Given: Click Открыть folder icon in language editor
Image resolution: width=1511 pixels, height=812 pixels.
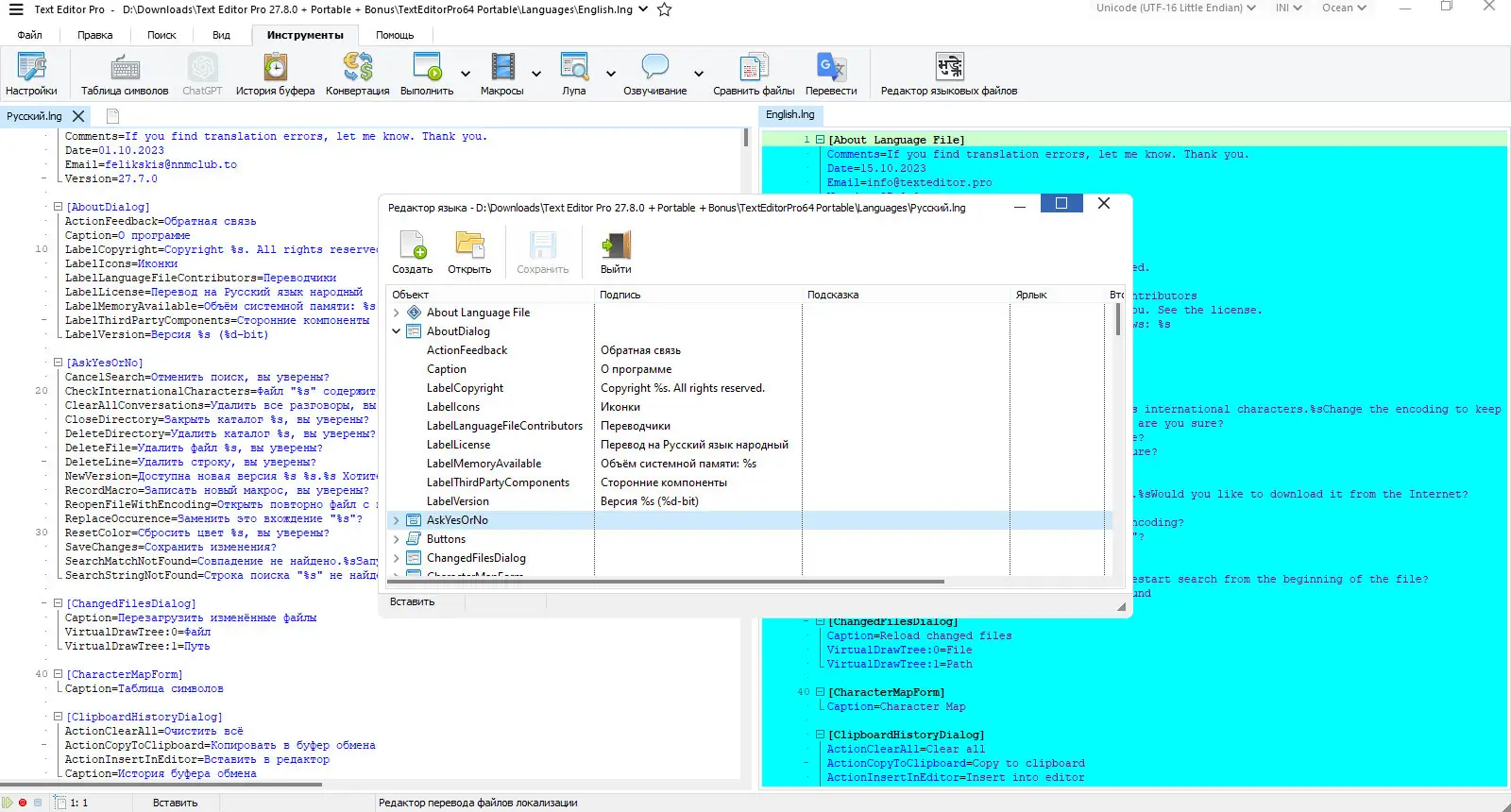Looking at the screenshot, I should (x=469, y=253).
